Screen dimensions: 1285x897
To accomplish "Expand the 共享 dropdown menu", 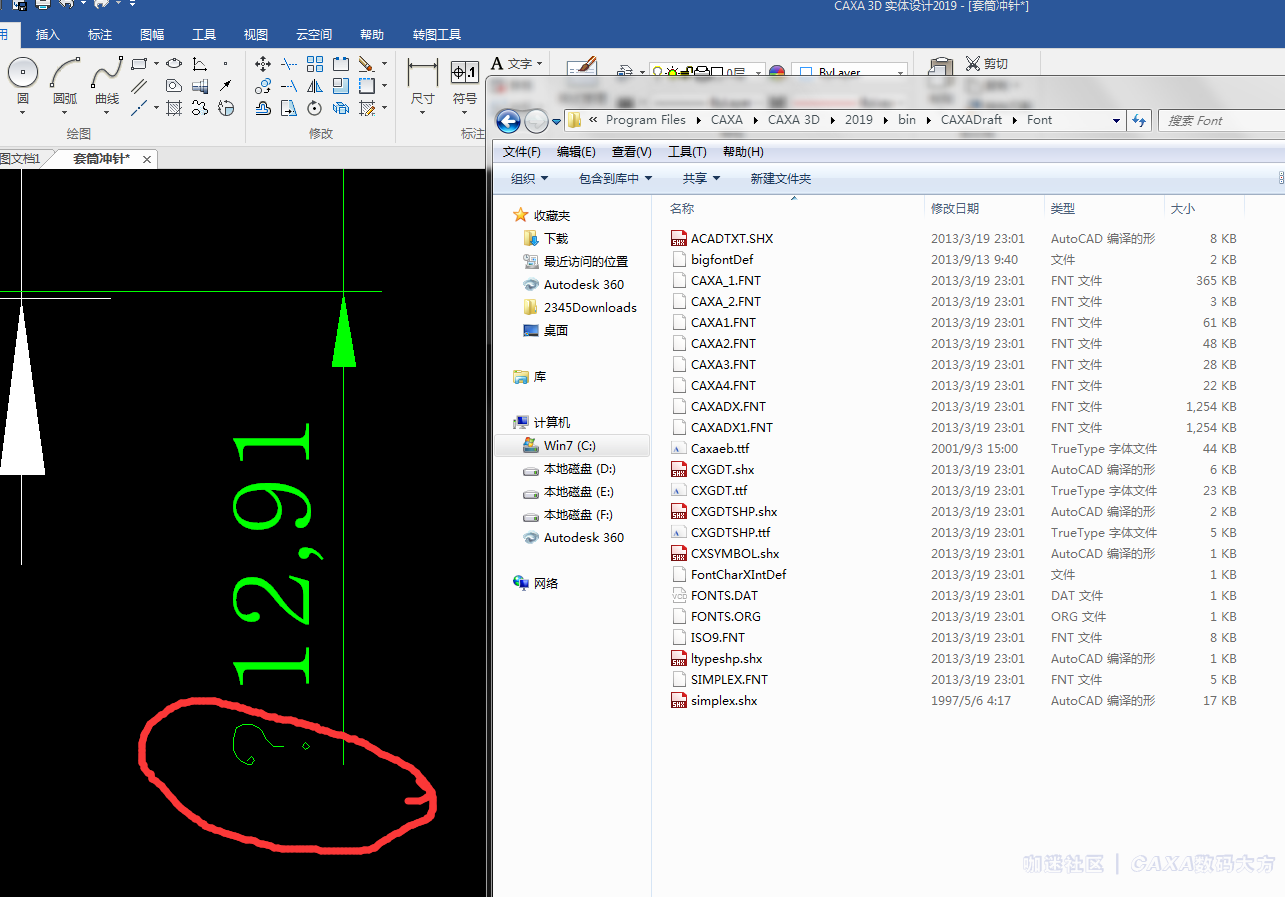I will click(701, 179).
